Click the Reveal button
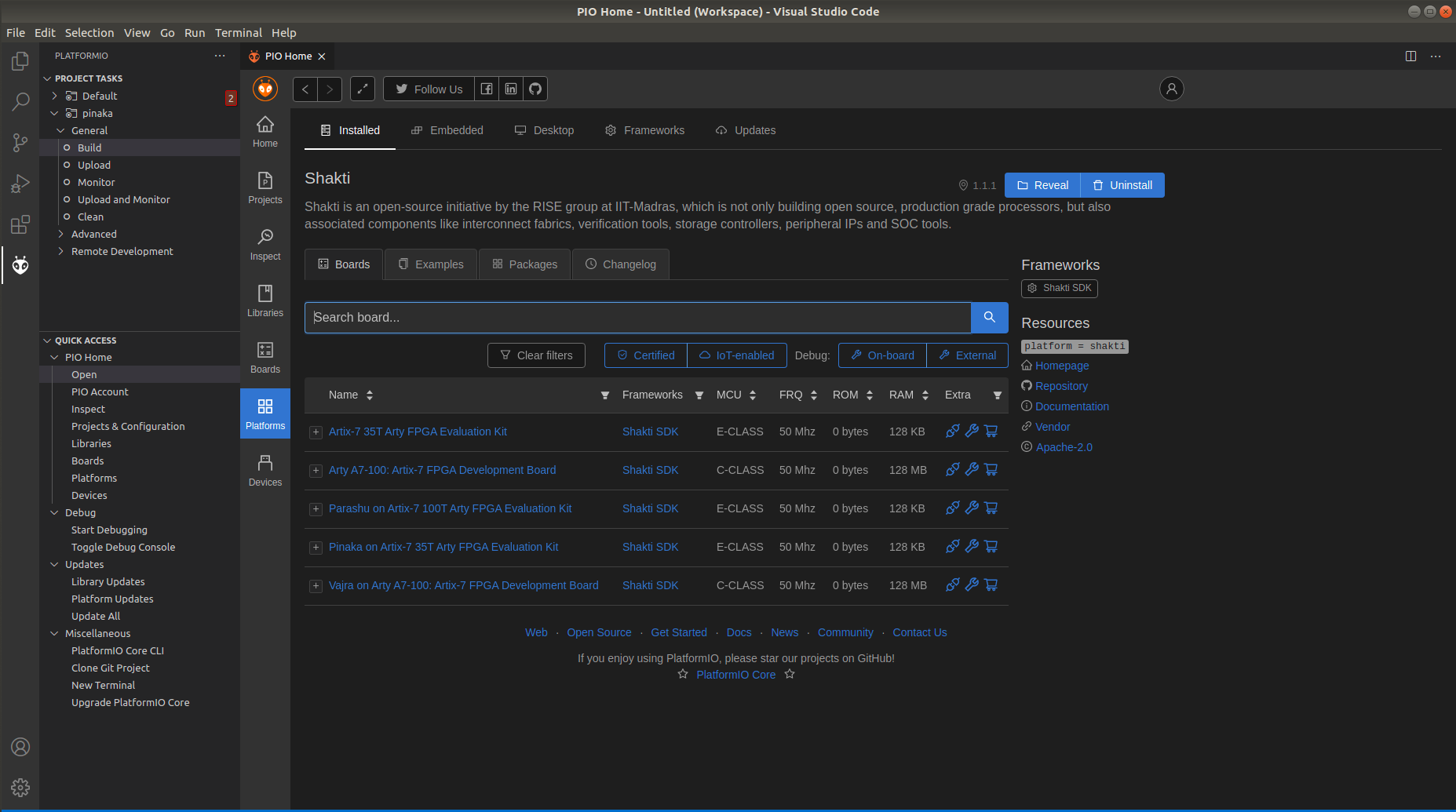Viewport: 1456px width, 812px height. pos(1042,185)
